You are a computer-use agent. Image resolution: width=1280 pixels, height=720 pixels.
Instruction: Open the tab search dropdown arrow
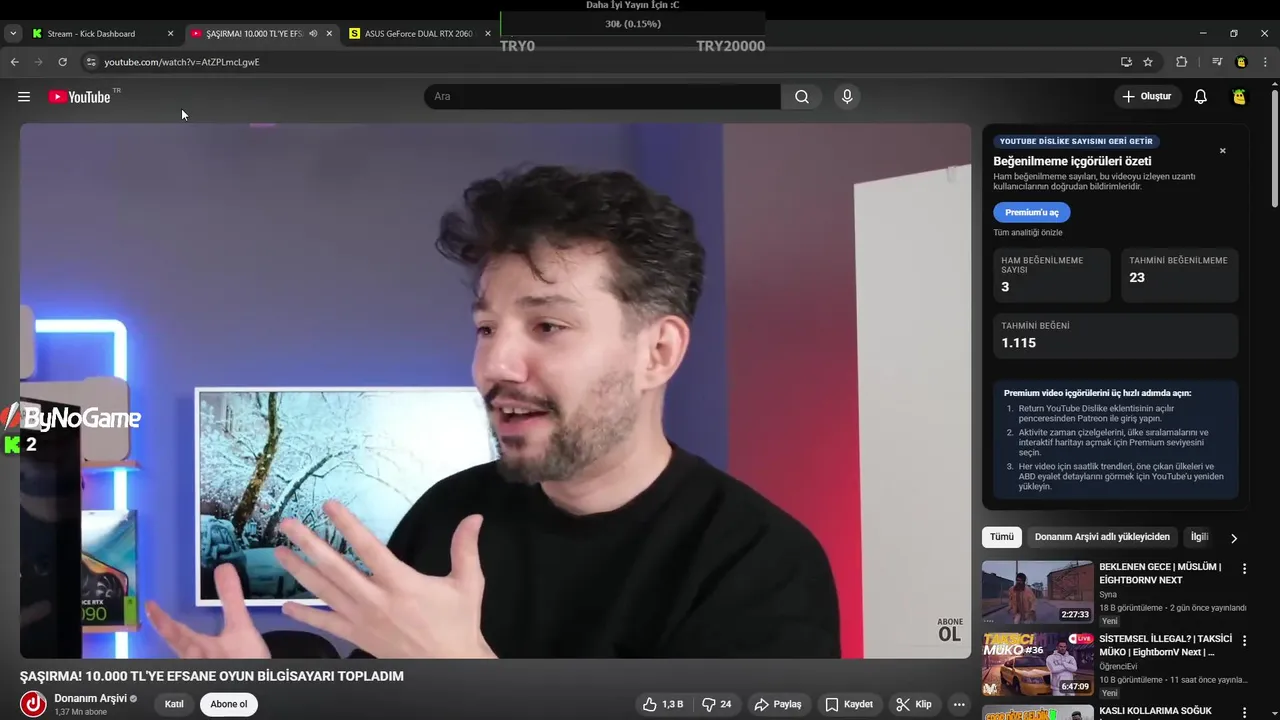click(13, 34)
